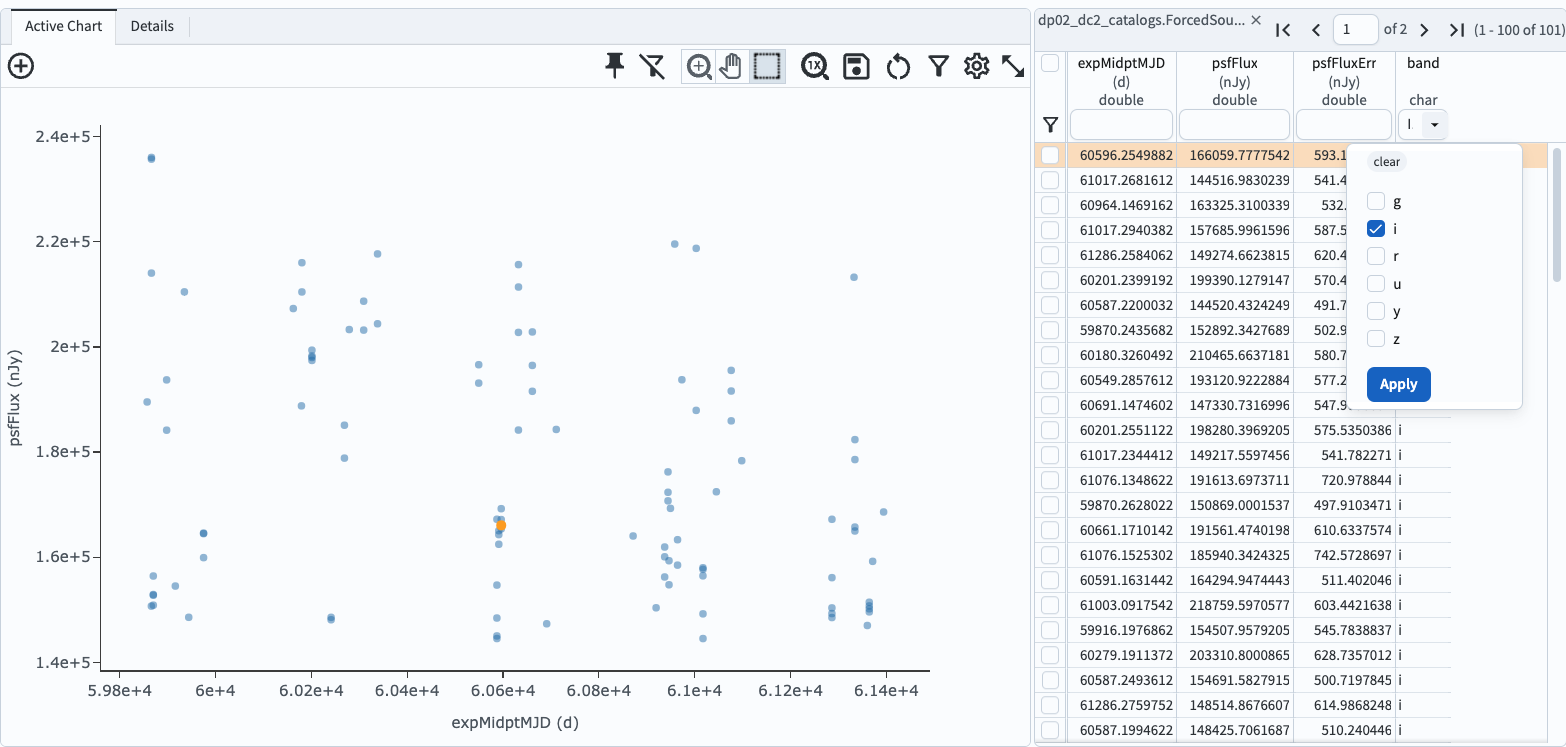Apply the band filter selection
Image resolution: width=1566 pixels, height=747 pixels.
click(x=1398, y=384)
